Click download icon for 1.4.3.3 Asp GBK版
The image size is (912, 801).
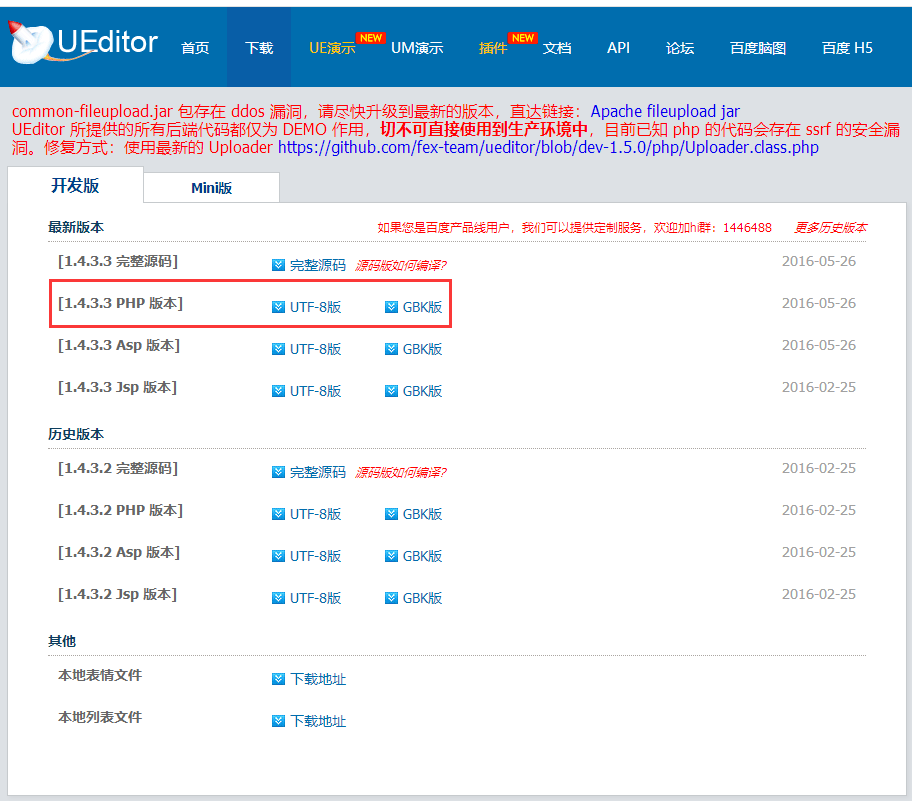click(391, 349)
